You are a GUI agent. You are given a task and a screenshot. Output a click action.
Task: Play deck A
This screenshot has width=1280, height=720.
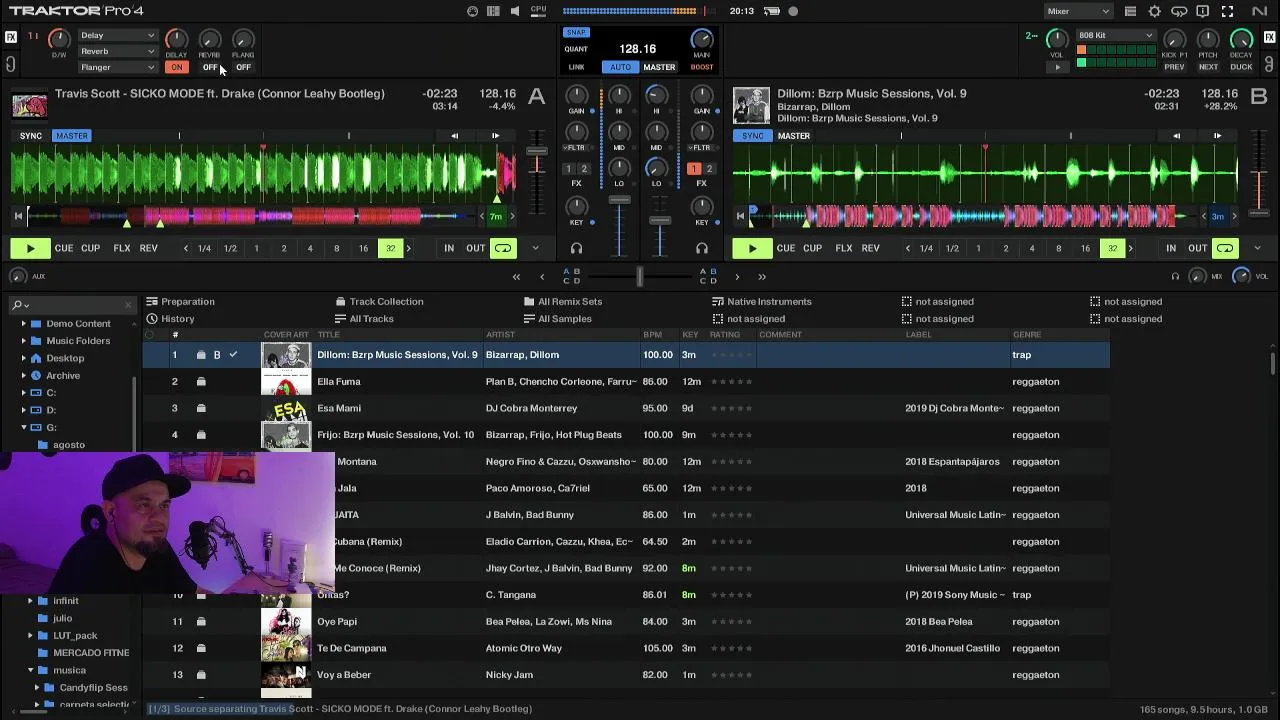click(30, 248)
